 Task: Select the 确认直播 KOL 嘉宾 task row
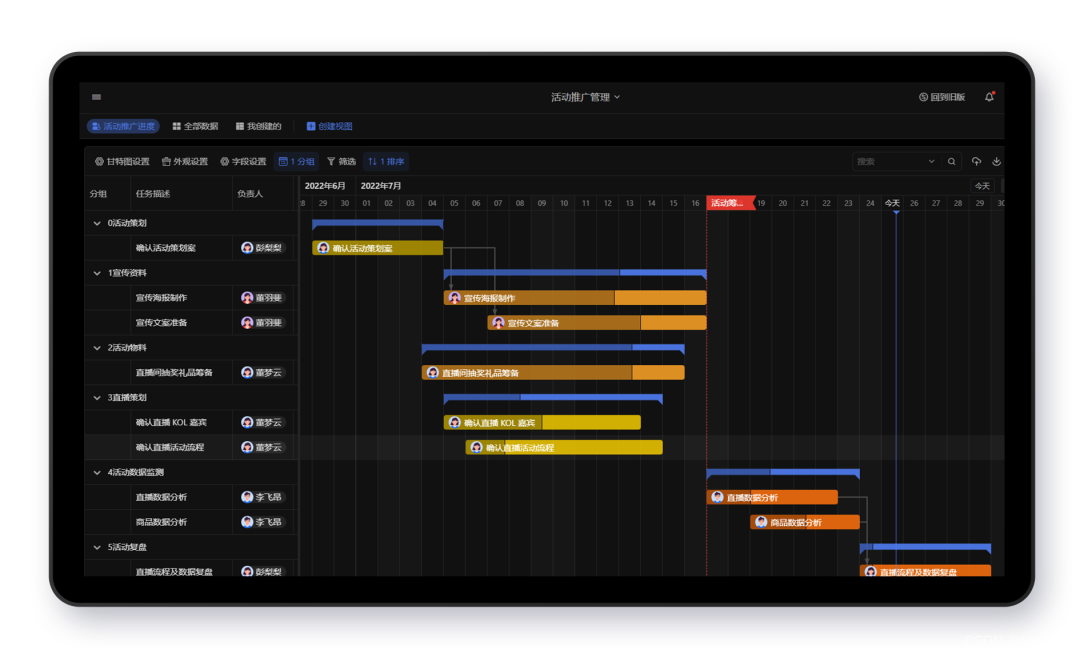(x=191, y=422)
